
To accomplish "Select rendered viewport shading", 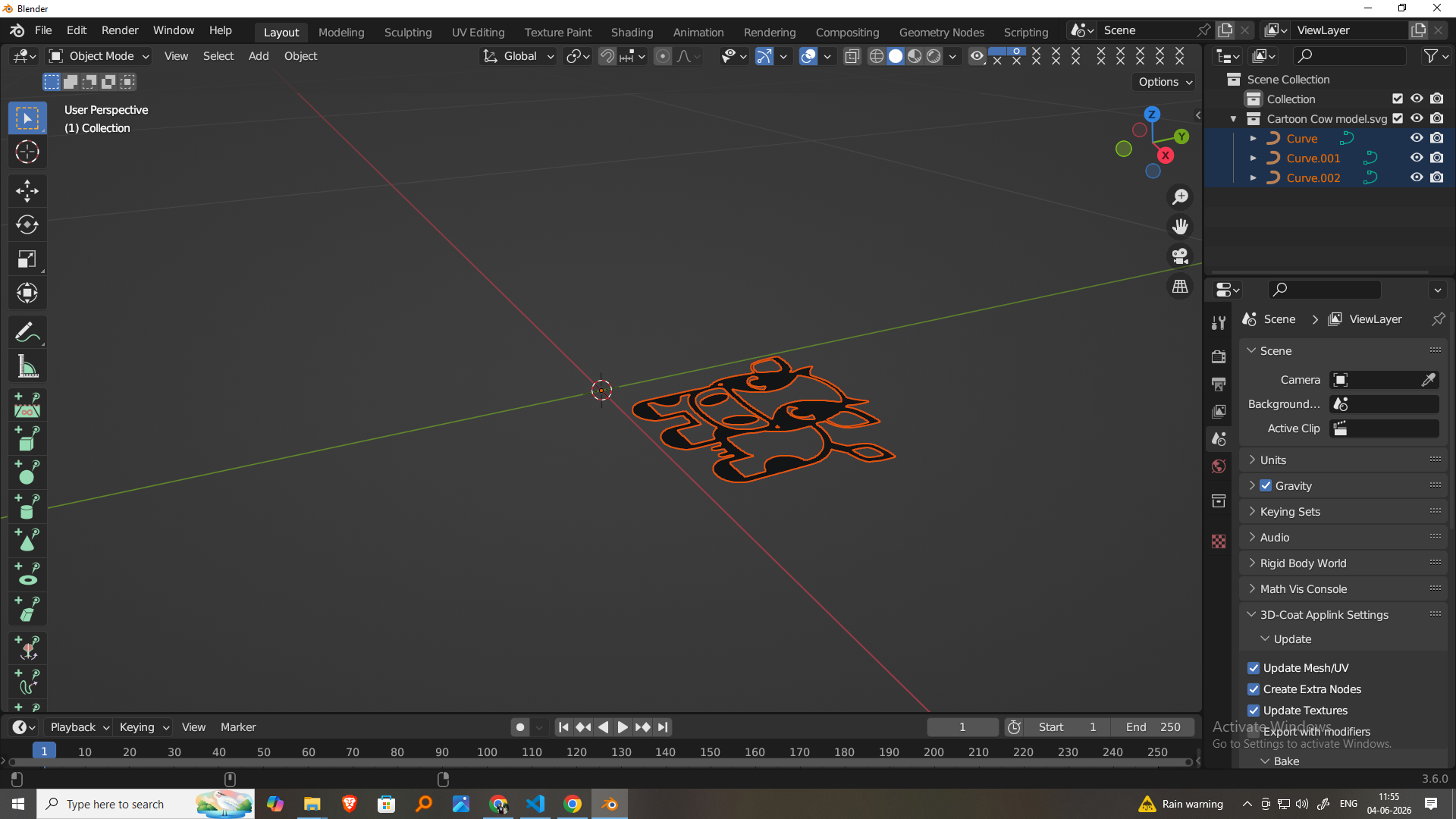I will pos(934,56).
